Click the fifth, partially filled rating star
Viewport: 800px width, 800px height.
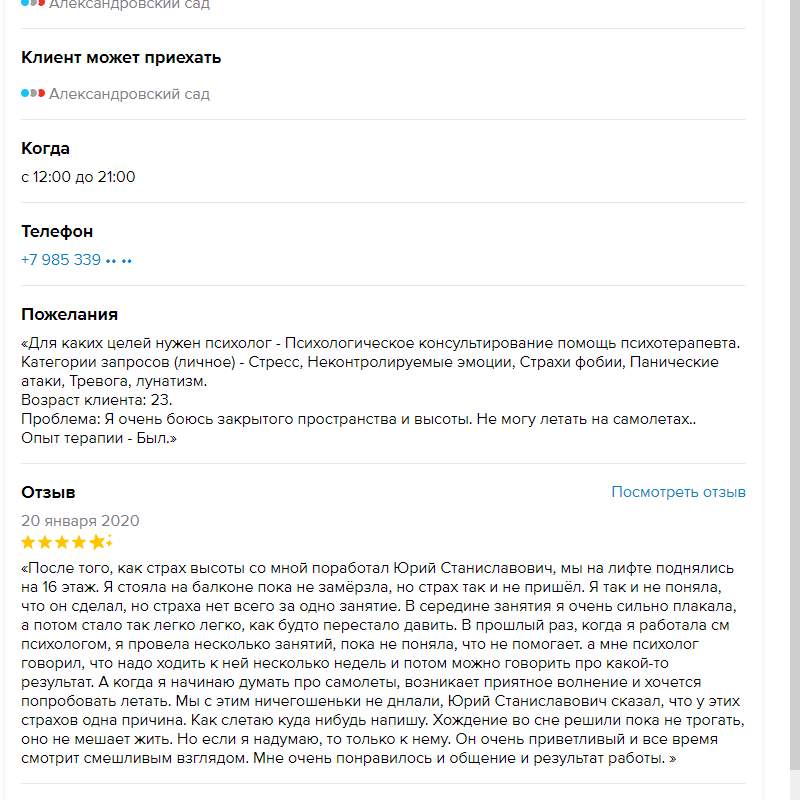pos(98,543)
